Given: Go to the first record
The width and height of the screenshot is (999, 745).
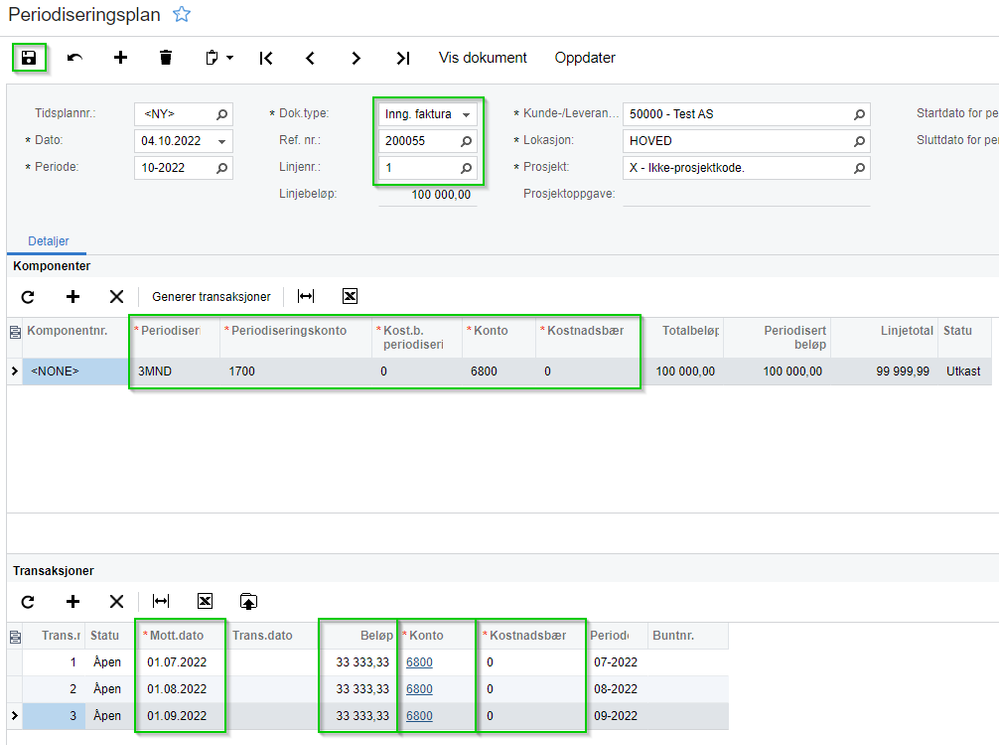Looking at the screenshot, I should (x=266, y=58).
